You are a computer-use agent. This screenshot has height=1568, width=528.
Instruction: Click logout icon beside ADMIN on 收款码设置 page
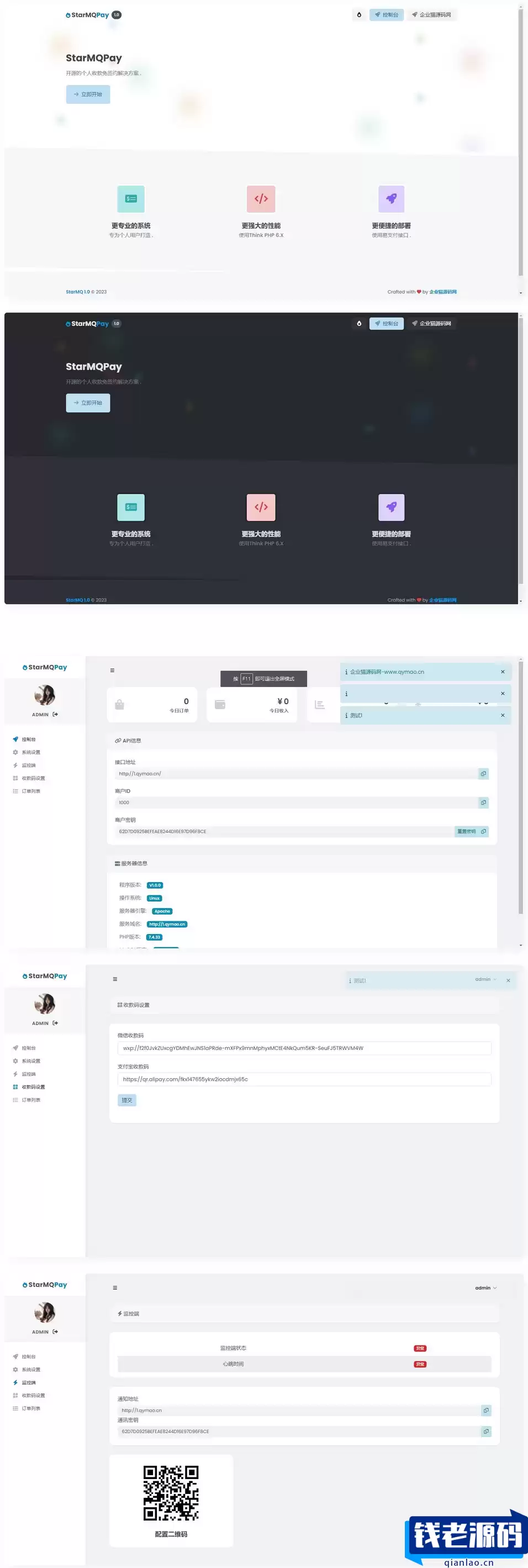55,1023
